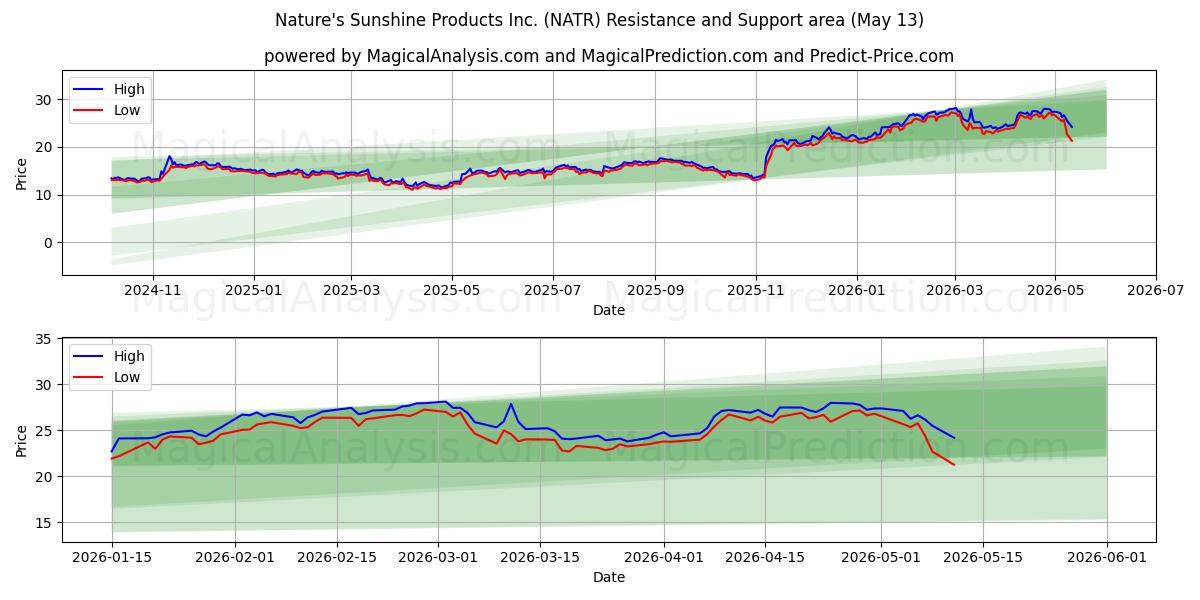Click the bottom chart x-axis label '2026-04-01'
Image resolution: width=1200 pixels, height=600 pixels.
pyautogui.click(x=664, y=557)
